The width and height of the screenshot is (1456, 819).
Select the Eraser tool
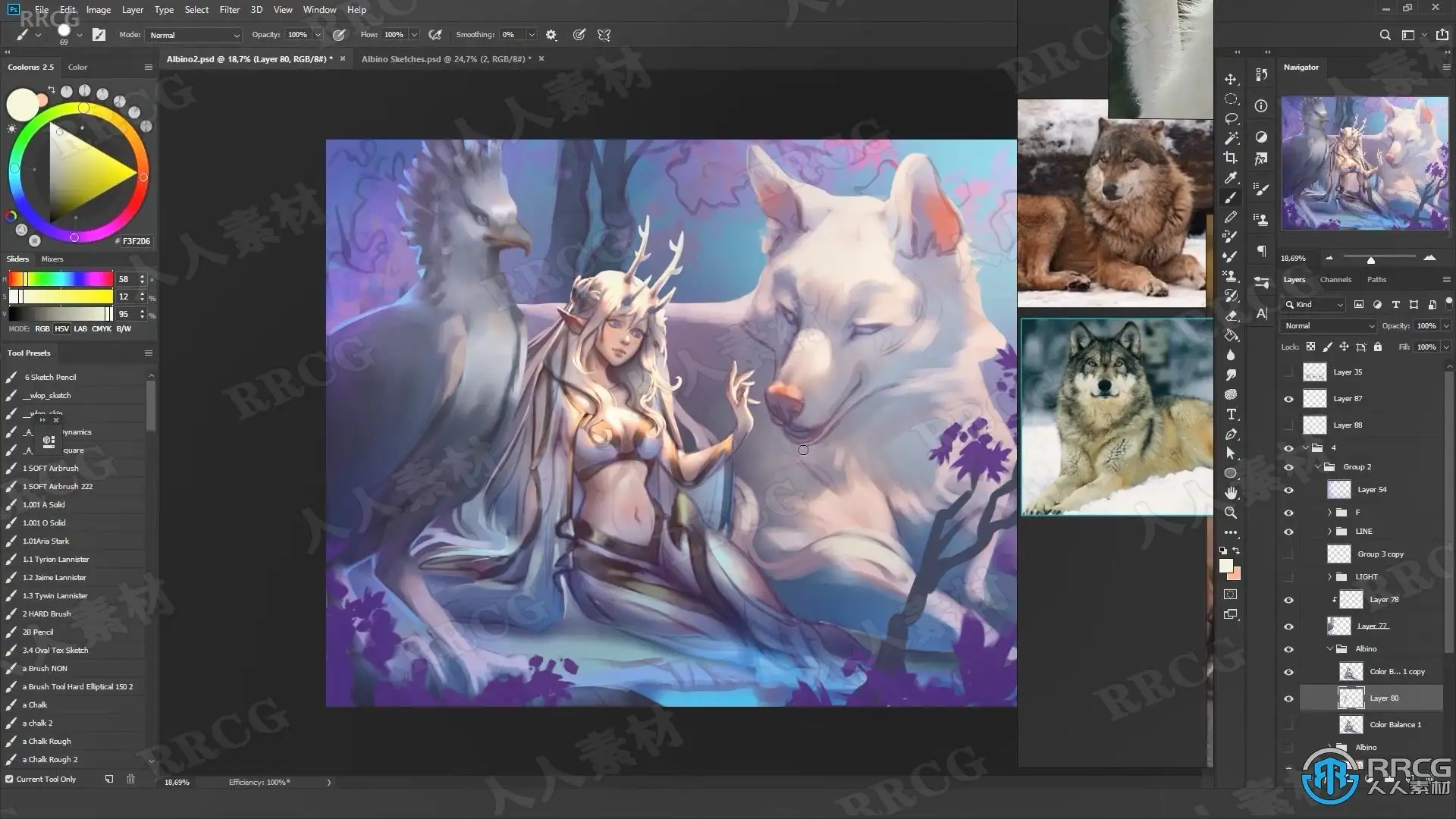tap(1231, 316)
